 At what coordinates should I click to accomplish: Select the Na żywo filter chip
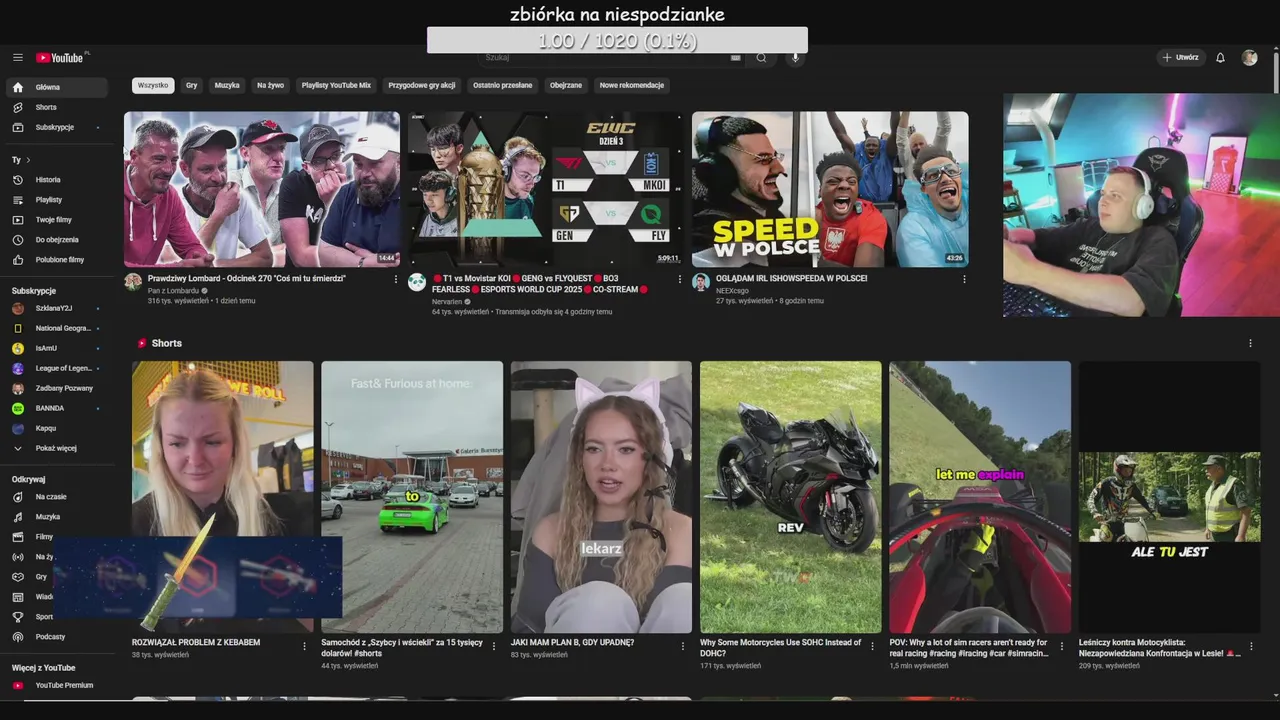pos(271,85)
